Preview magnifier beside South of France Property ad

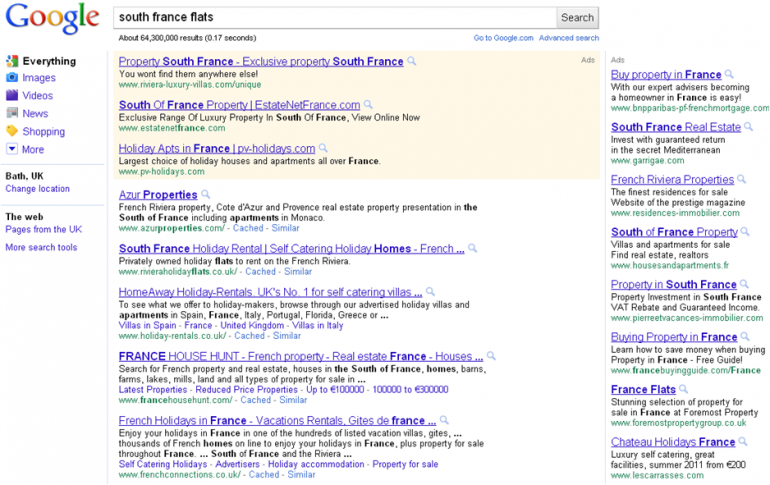pos(745,231)
